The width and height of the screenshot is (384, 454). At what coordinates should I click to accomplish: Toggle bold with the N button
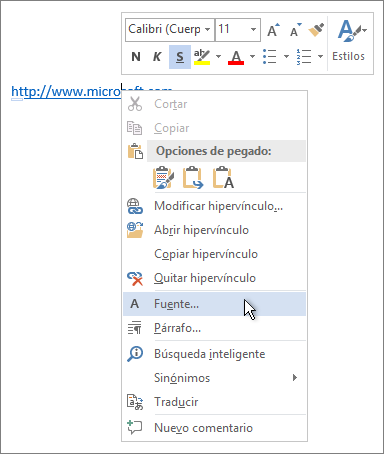pyautogui.click(x=136, y=57)
